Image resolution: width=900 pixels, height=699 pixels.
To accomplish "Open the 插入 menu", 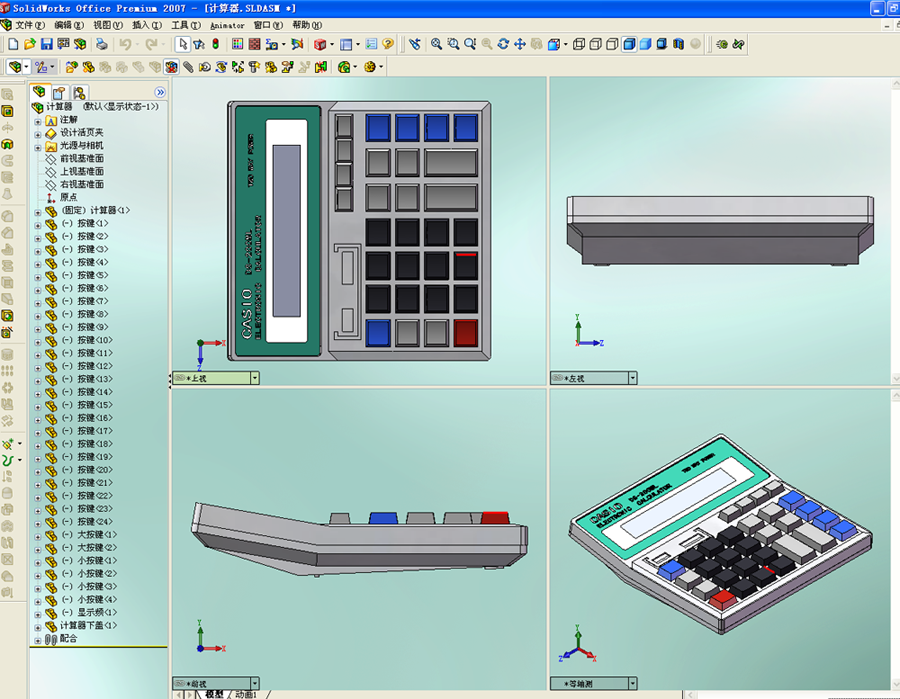I will (147, 25).
